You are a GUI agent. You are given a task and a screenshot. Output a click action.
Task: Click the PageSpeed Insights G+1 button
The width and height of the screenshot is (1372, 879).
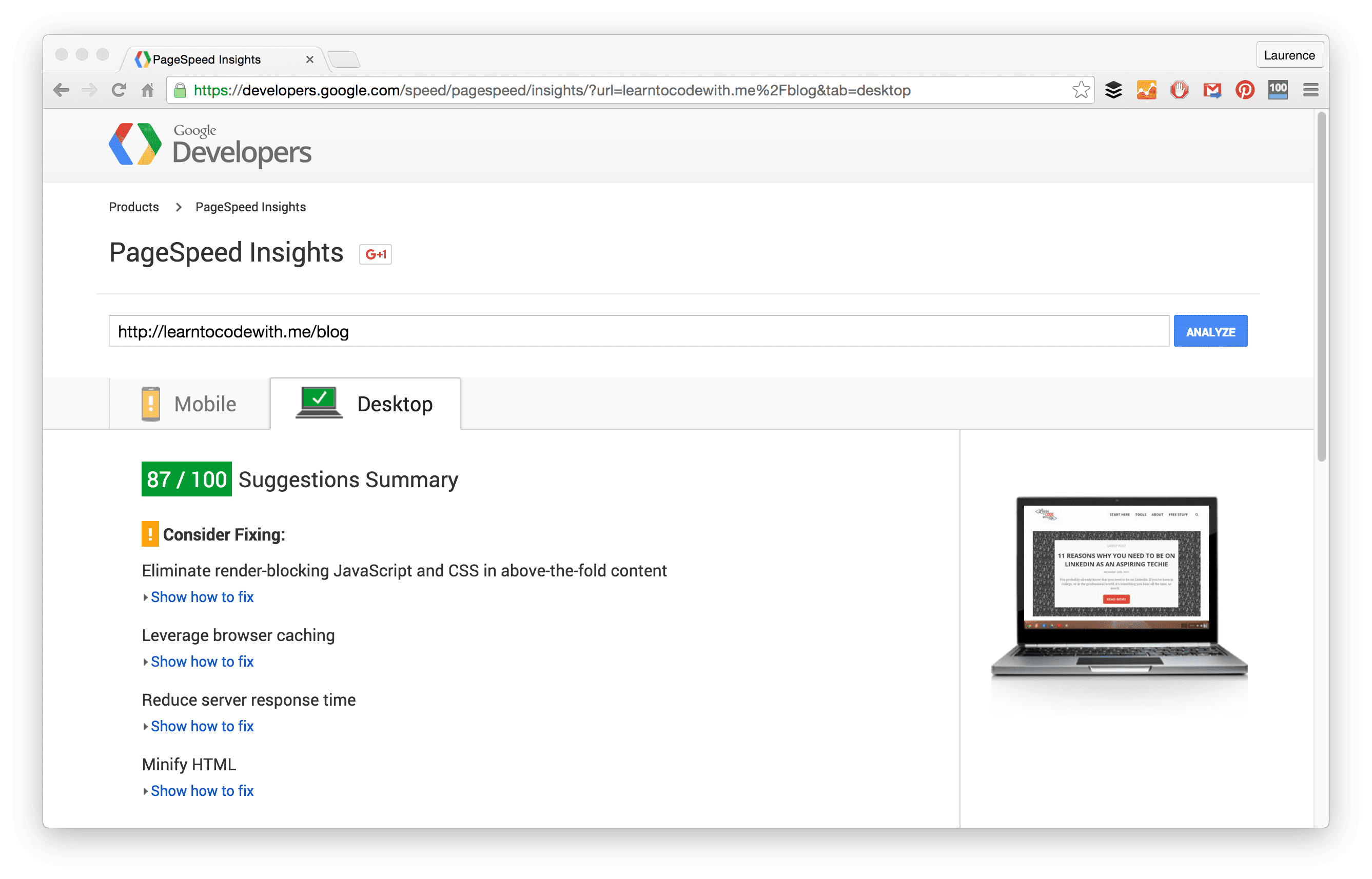click(x=376, y=253)
